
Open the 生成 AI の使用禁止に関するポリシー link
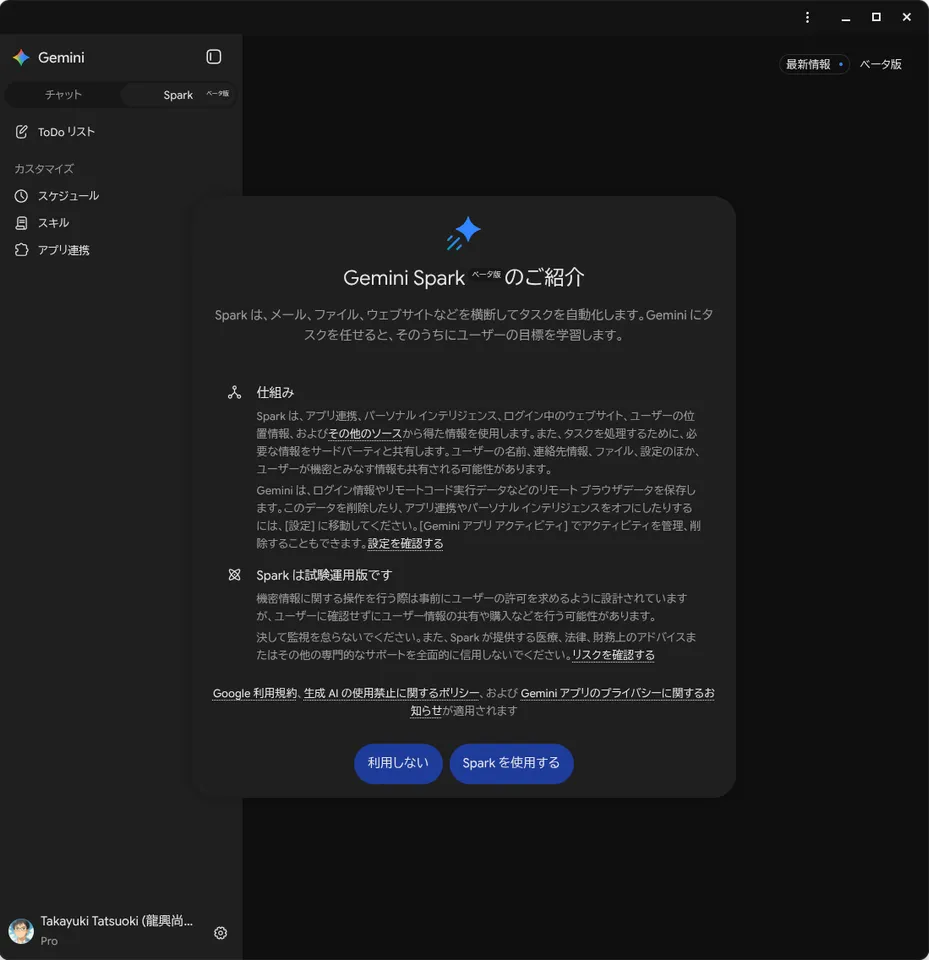click(391, 693)
